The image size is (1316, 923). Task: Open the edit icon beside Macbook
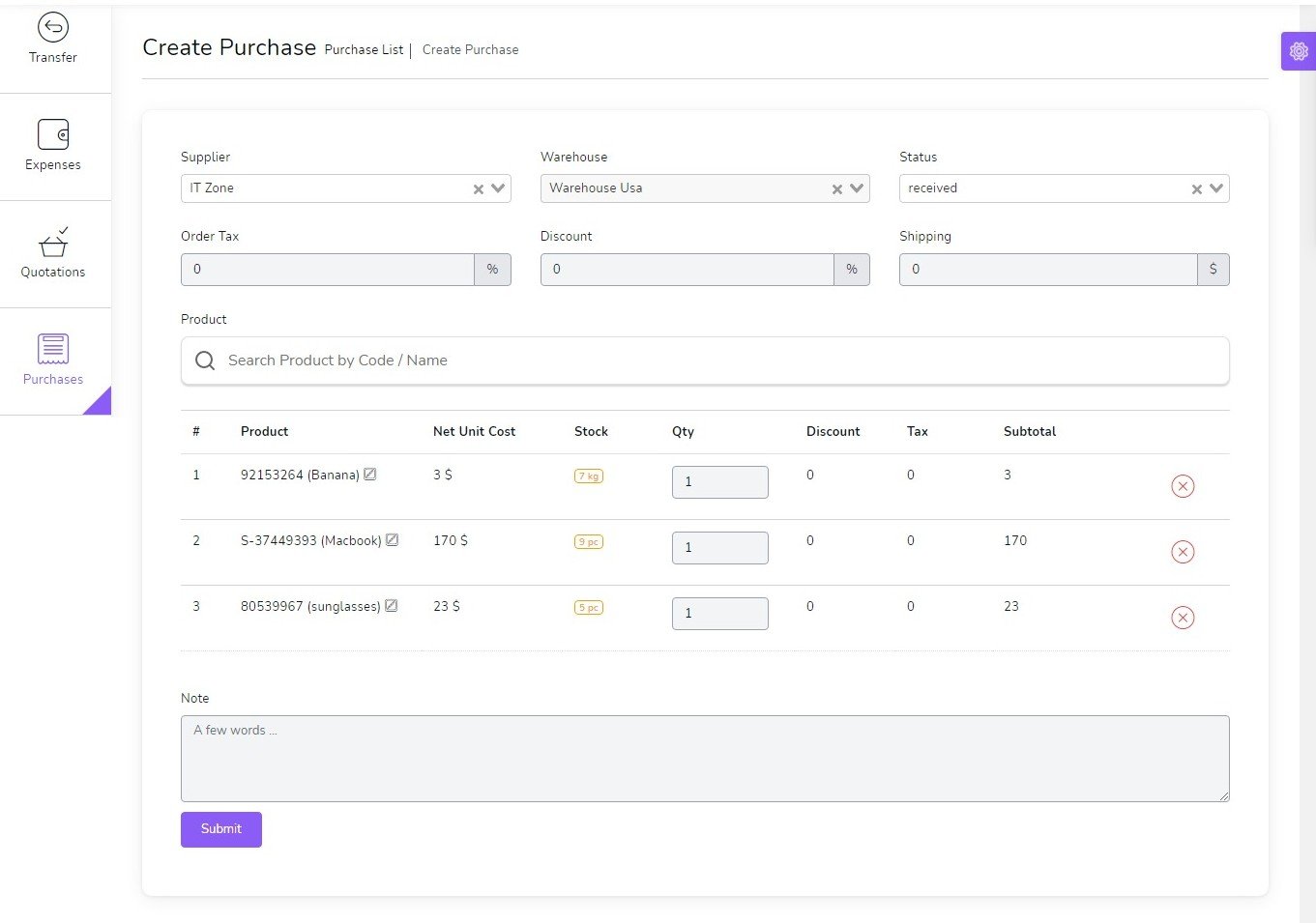click(x=392, y=540)
